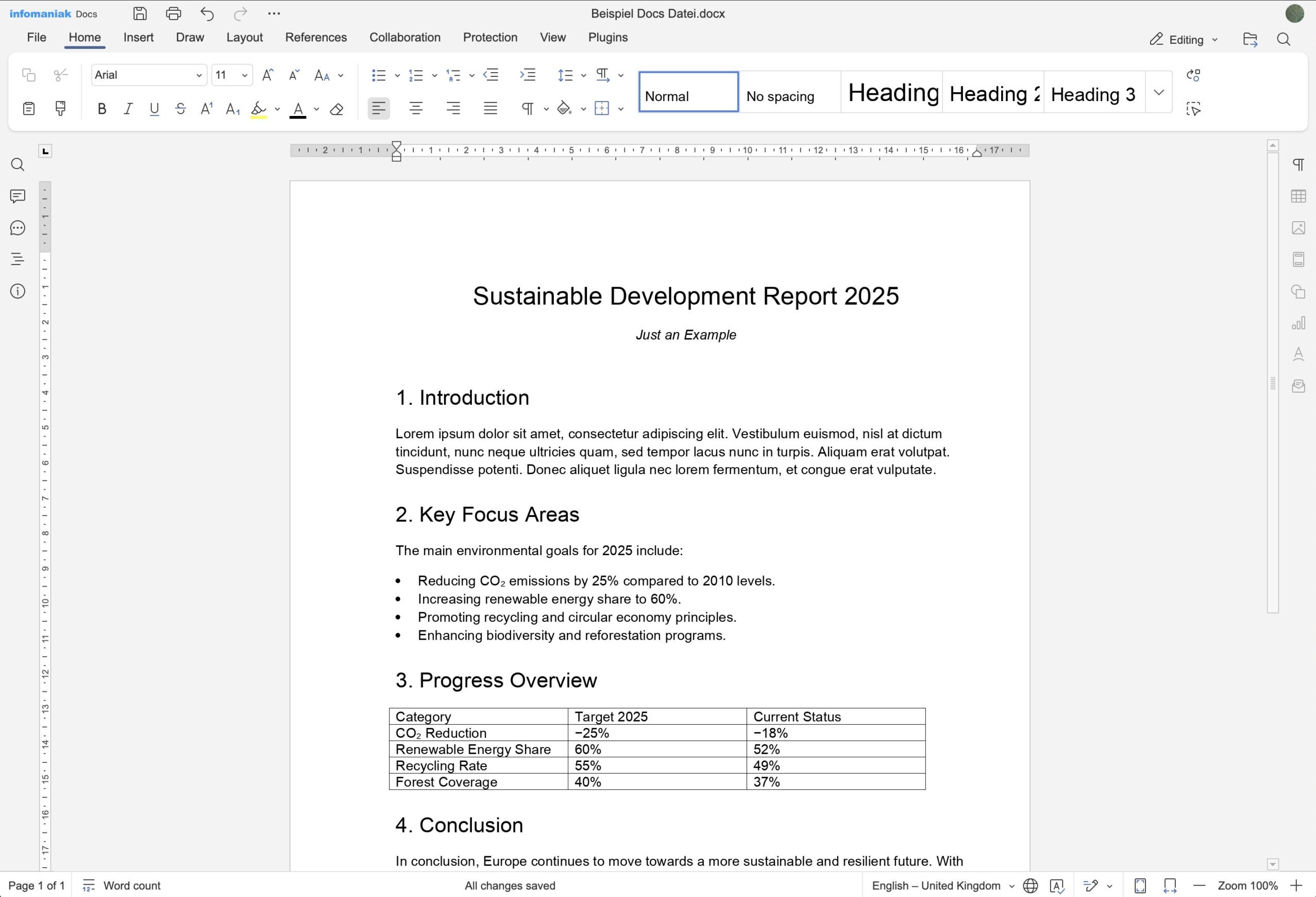Switch to the References tab
The height and width of the screenshot is (897, 1316).
click(x=316, y=38)
